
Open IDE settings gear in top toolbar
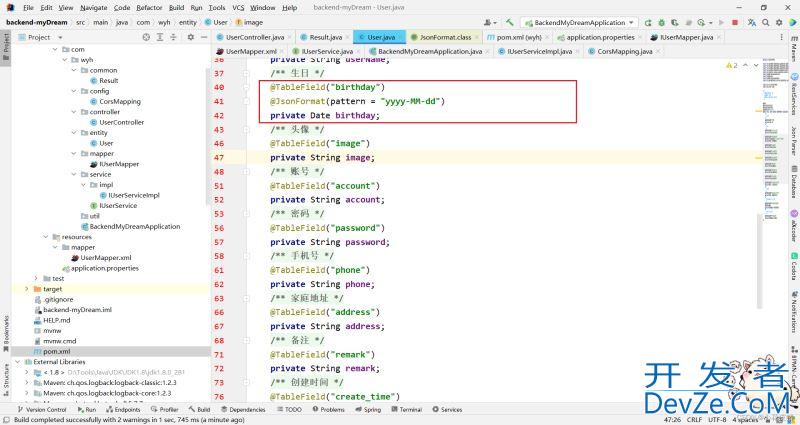[x=779, y=22]
